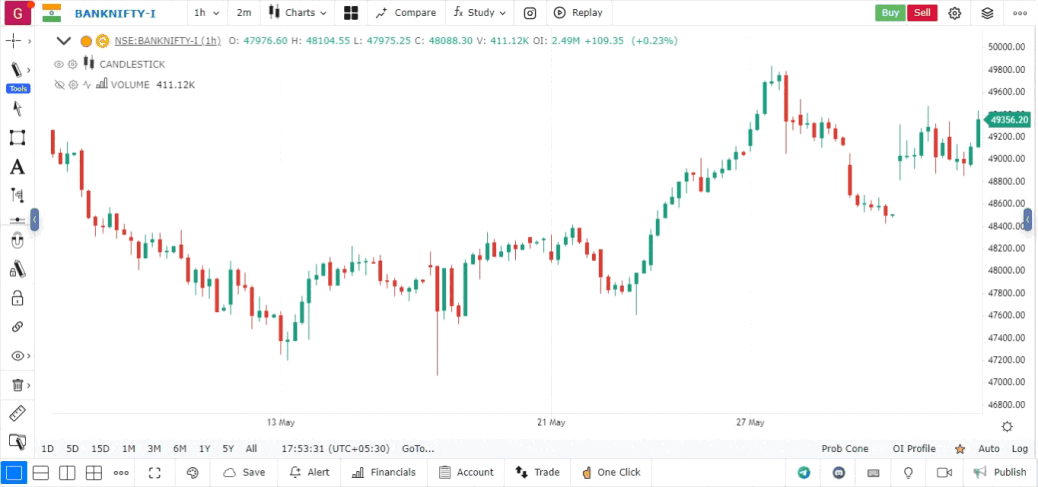Select the 3M range tab
Viewport: 1038px width, 487px height.
[153, 449]
